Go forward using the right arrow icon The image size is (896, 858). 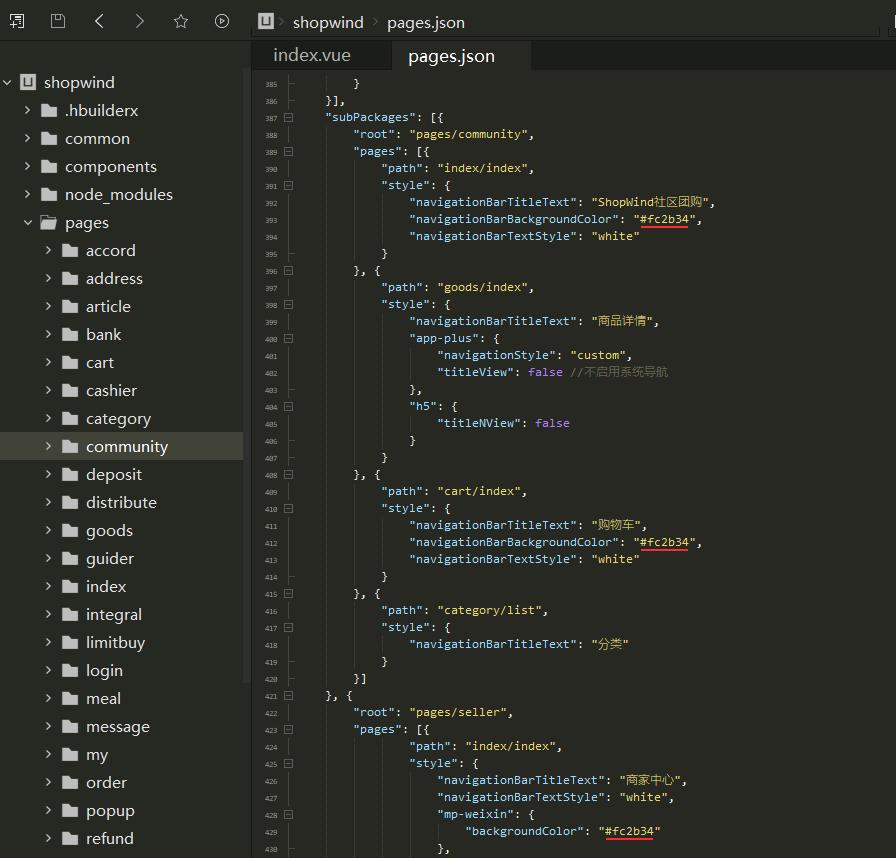coord(140,21)
